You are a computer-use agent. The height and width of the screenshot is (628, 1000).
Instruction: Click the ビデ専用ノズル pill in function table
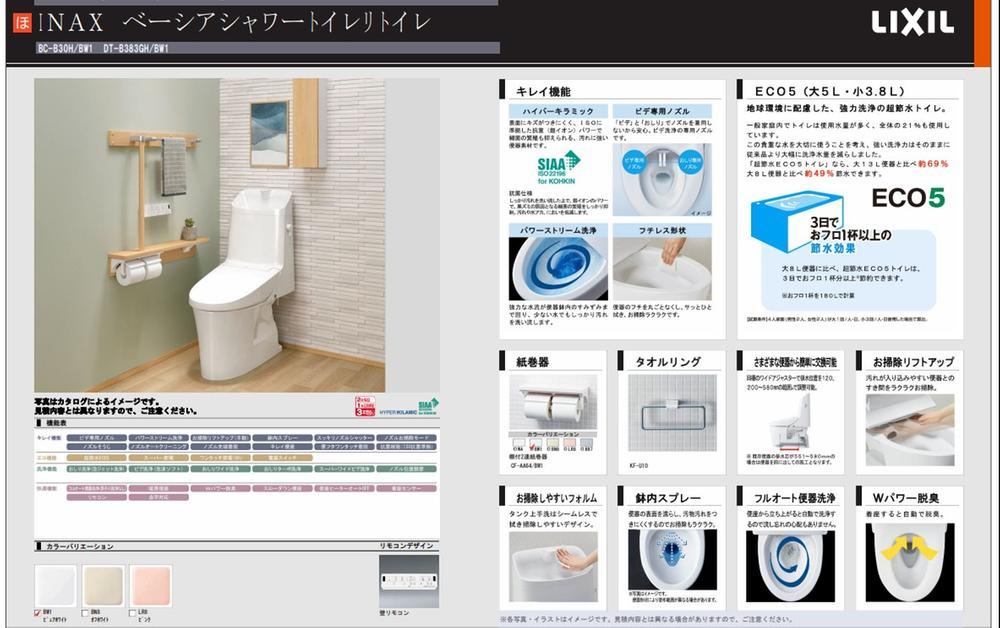tap(96, 438)
